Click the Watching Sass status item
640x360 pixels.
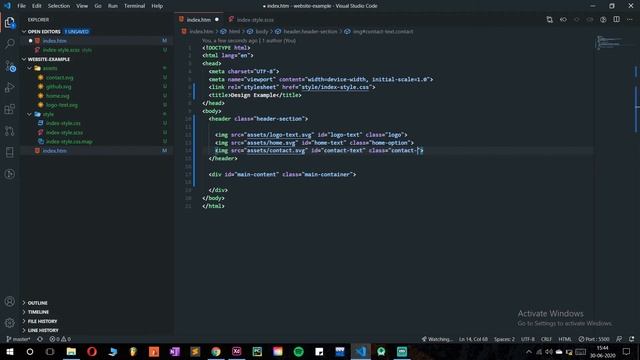pos(437,339)
